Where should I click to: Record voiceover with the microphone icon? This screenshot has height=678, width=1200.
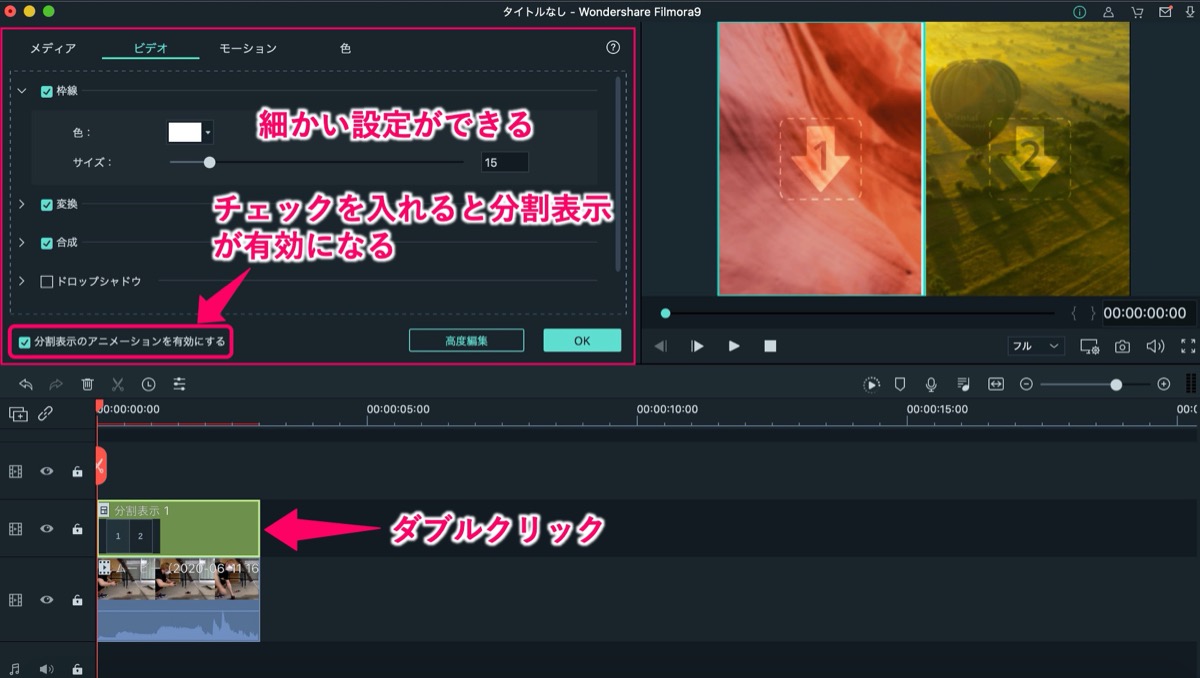tap(931, 384)
